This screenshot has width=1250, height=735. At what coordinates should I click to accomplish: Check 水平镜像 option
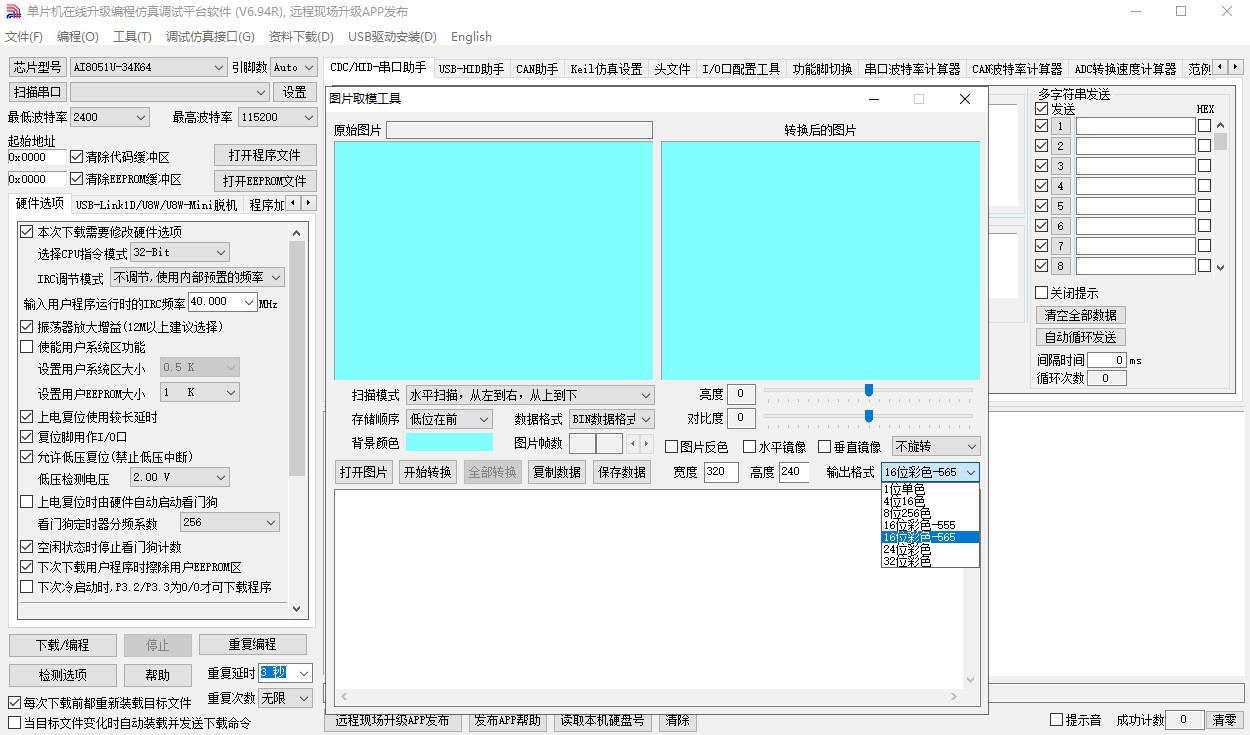tap(750, 447)
